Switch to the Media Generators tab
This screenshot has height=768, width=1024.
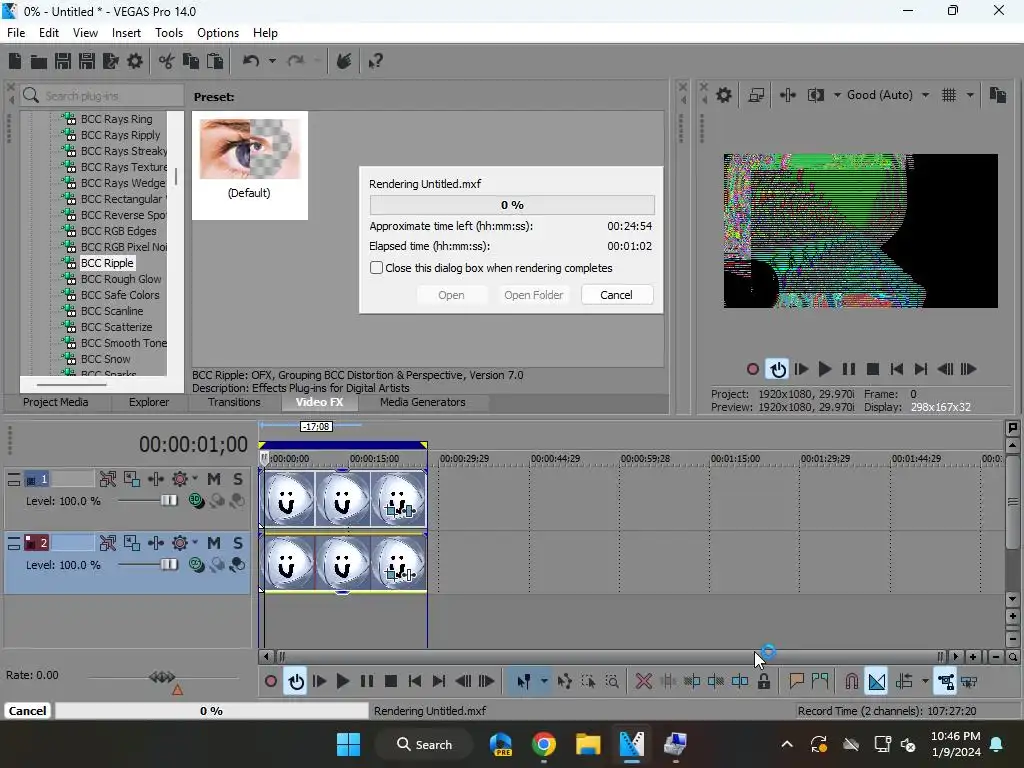423,402
